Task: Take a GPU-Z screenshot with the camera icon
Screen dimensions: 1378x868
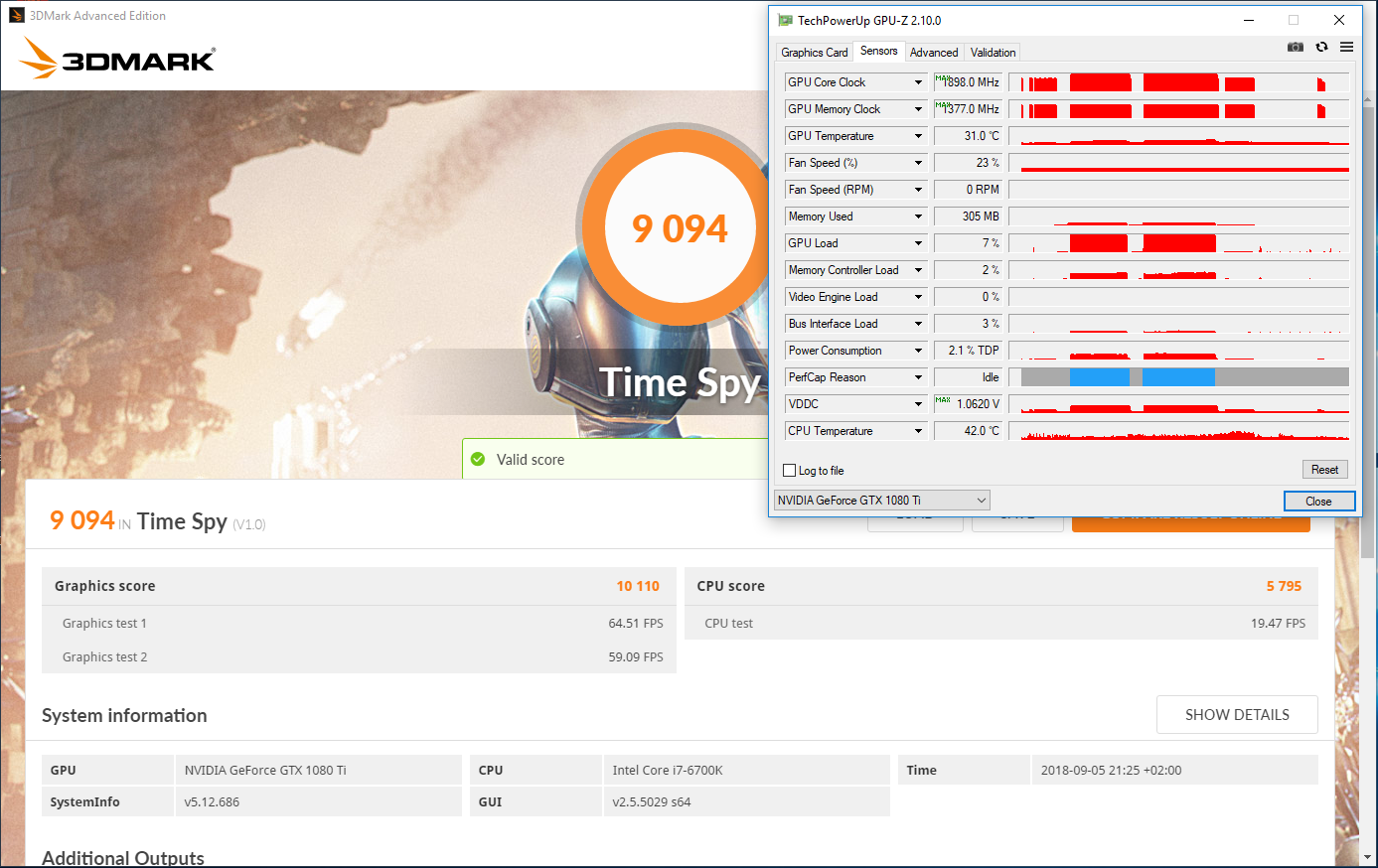Action: tap(1296, 47)
